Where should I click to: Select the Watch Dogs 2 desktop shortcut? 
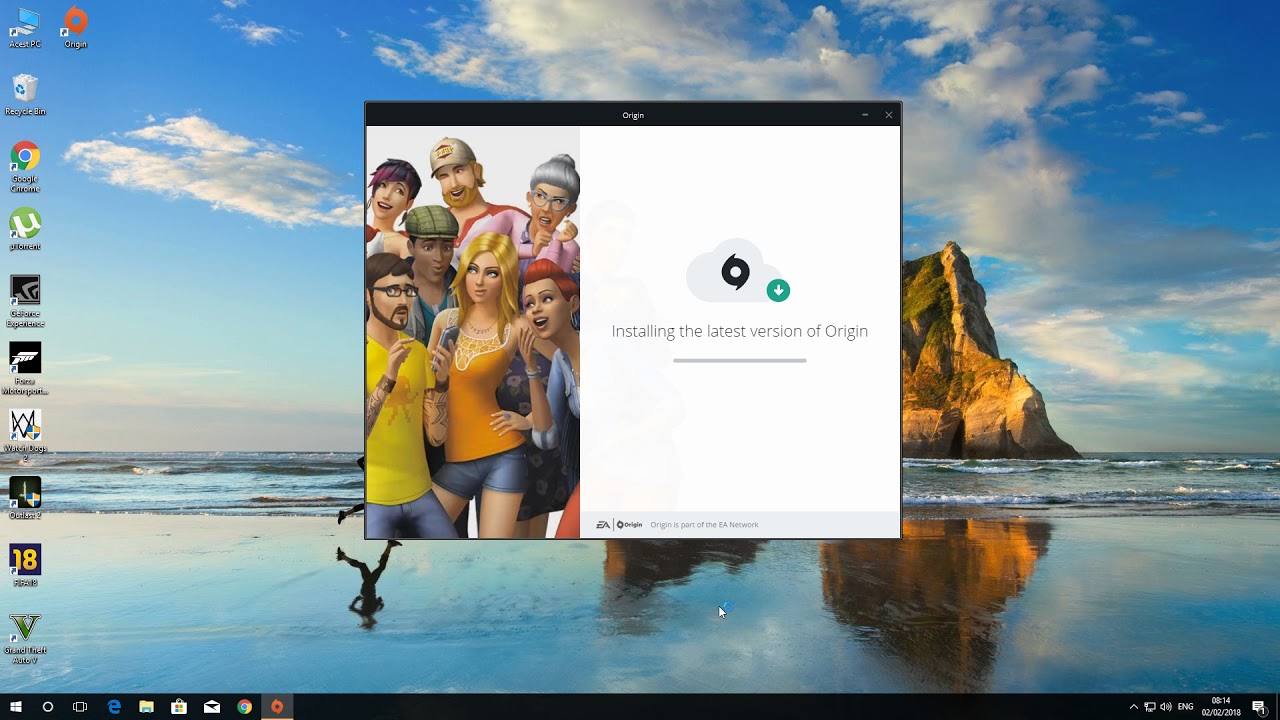point(25,434)
